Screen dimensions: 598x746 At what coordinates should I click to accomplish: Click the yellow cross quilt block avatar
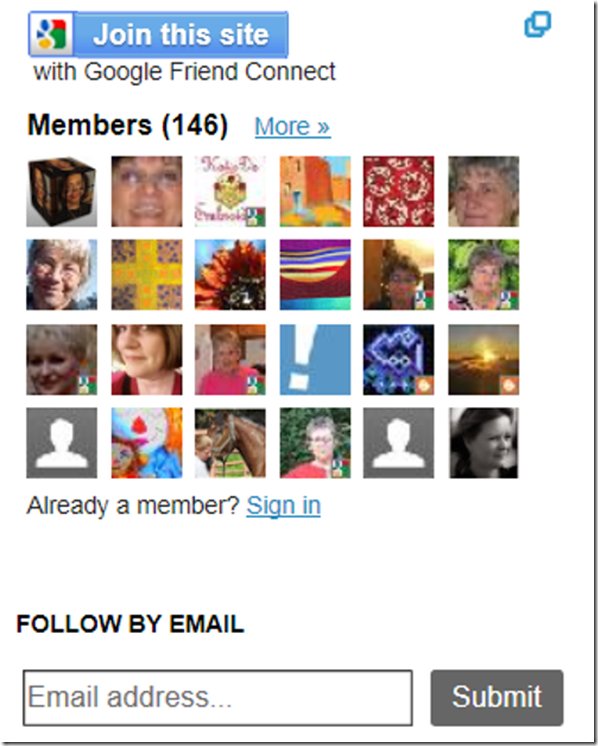point(147,275)
